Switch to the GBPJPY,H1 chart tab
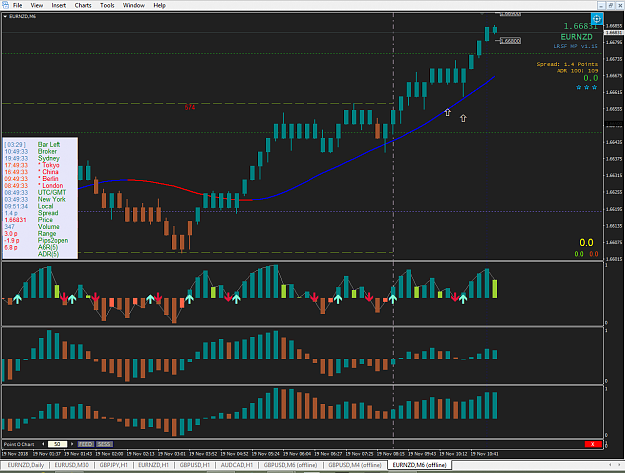 pos(114,465)
